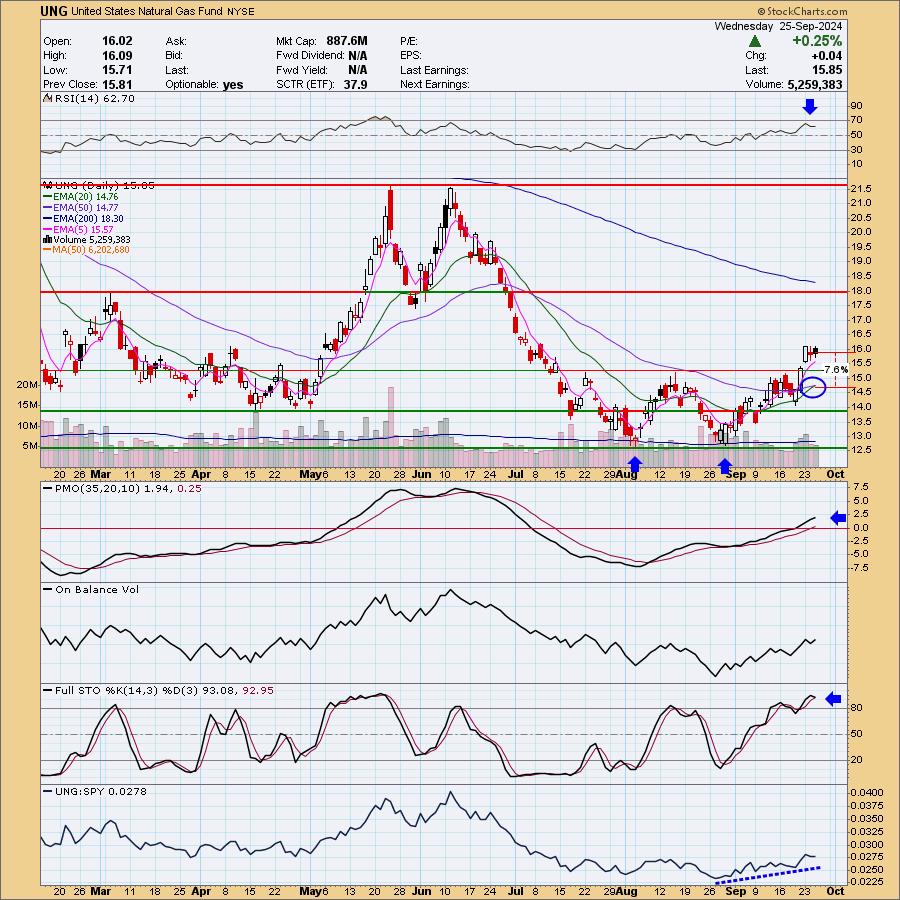
Task: Click the Fwd Dividend label
Action: tap(310, 56)
